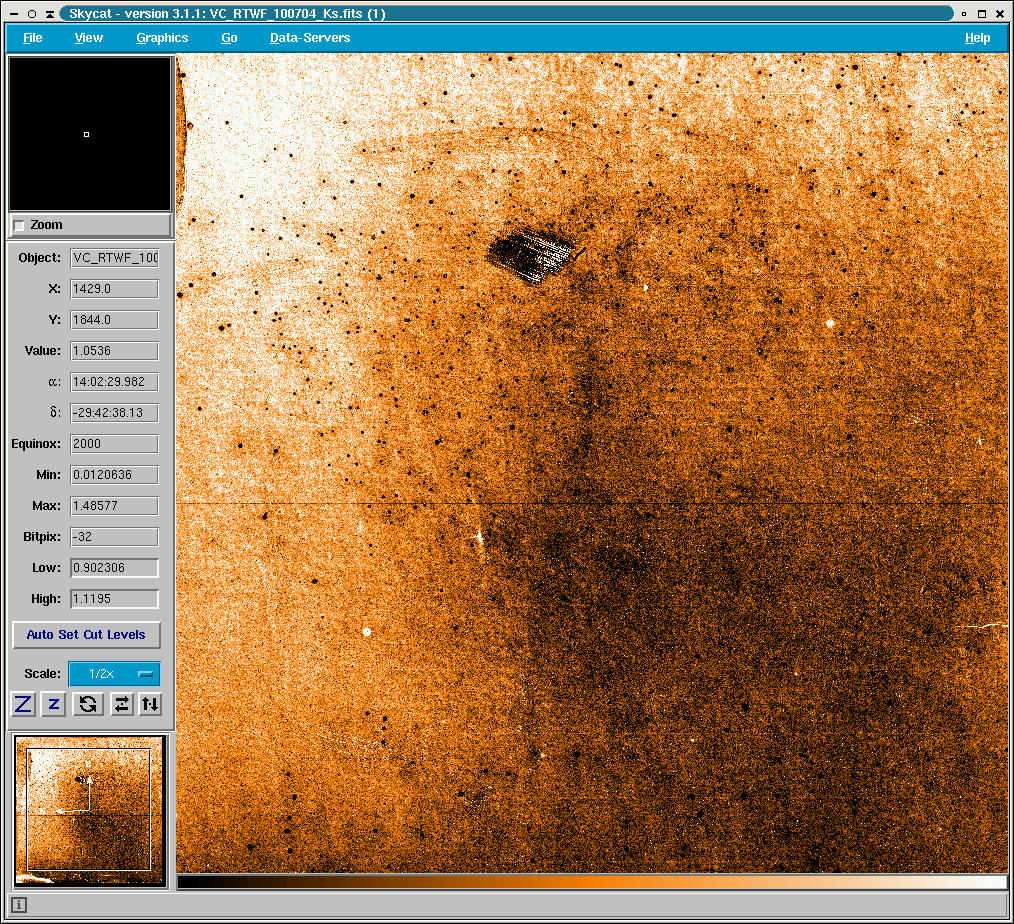1014x924 pixels.
Task: Open the Scale 1/2x dropdown
Action: point(114,674)
